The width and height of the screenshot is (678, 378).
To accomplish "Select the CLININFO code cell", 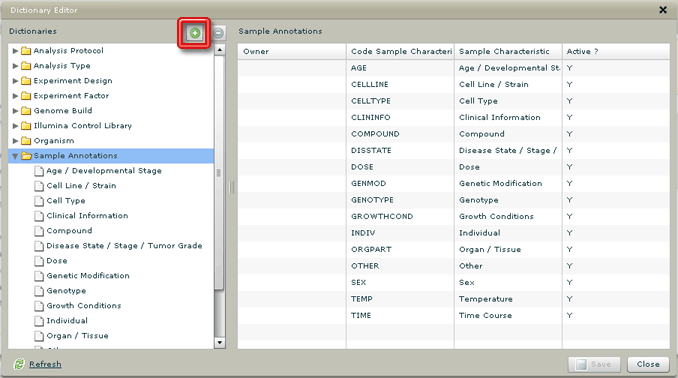I will click(x=400, y=117).
